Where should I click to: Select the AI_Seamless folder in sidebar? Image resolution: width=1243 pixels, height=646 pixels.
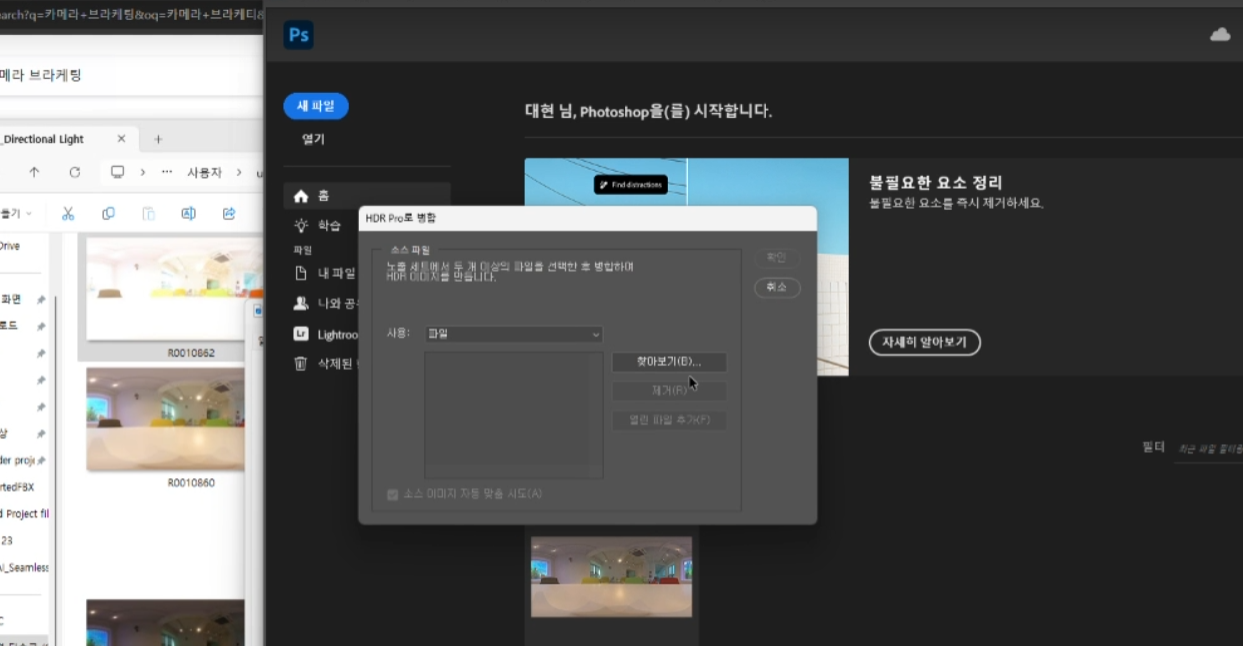tap(25, 568)
